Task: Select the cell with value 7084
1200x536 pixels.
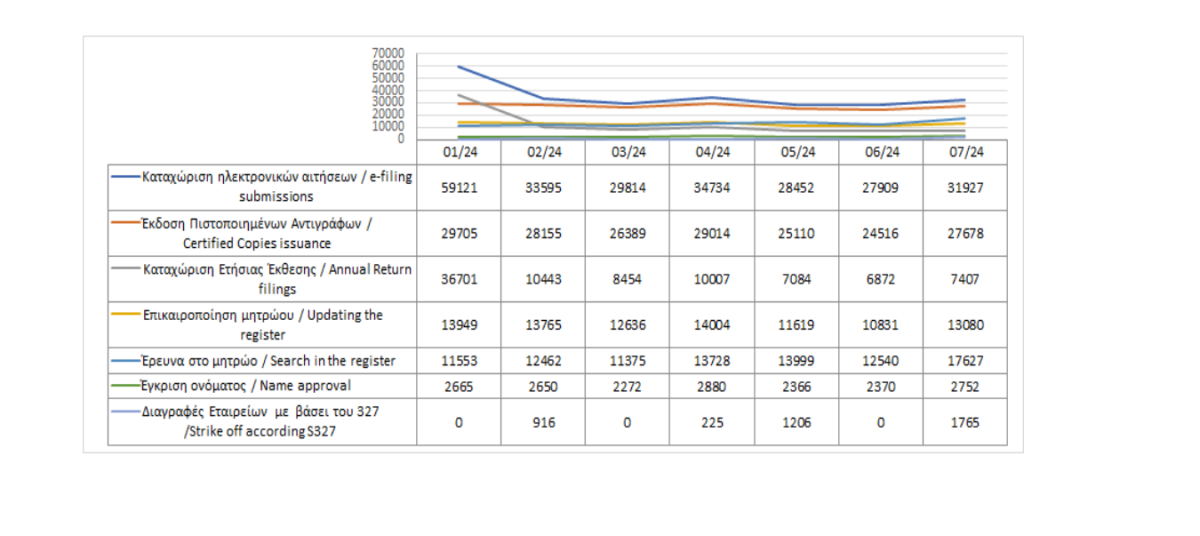Action: 796,279
